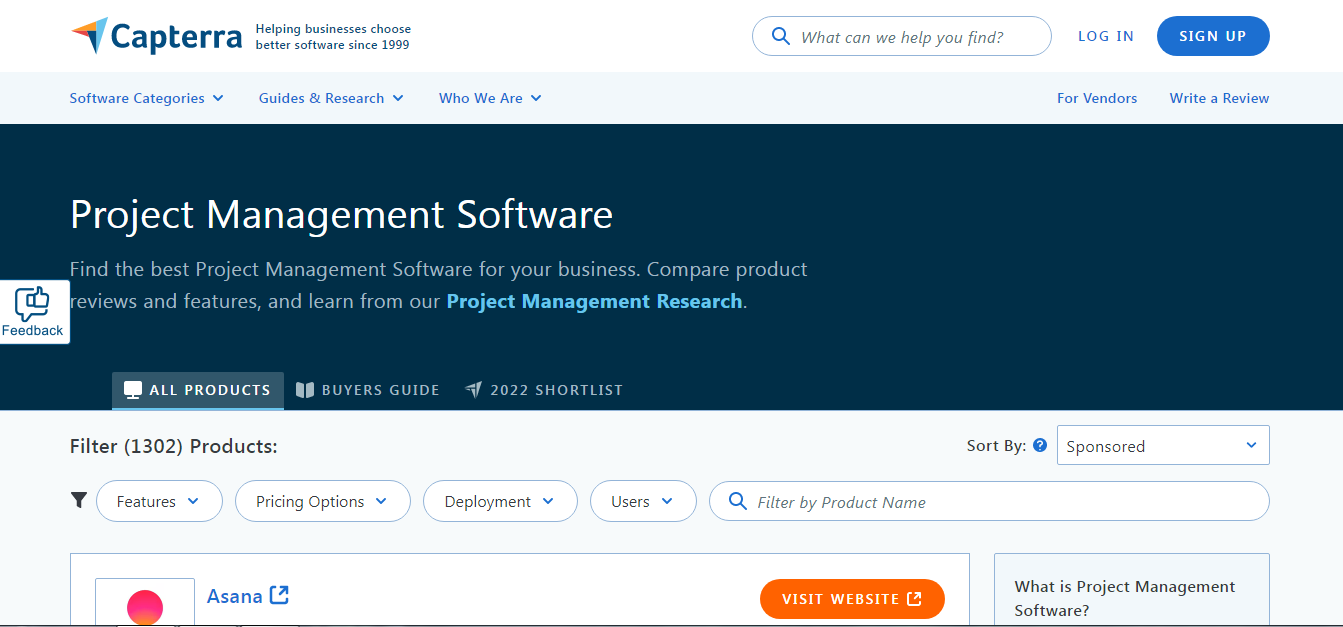1343x627 pixels.
Task: Click the help icon next to Sort By
Action: click(x=1040, y=445)
